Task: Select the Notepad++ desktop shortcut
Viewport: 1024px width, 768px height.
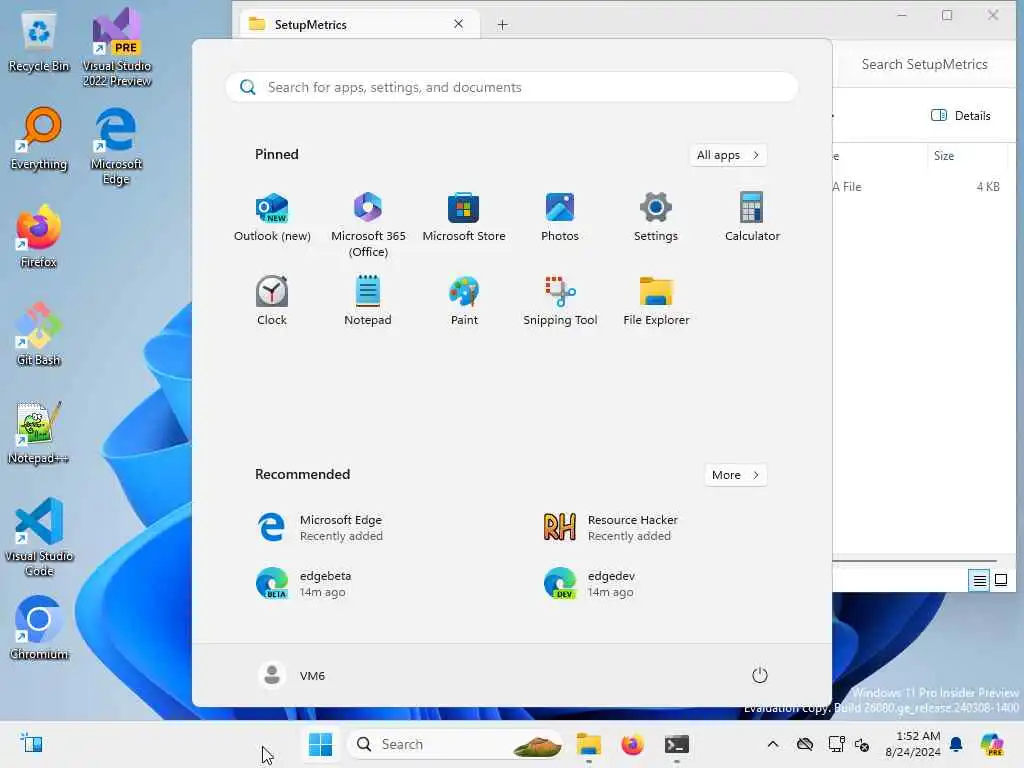Action: pos(39,432)
